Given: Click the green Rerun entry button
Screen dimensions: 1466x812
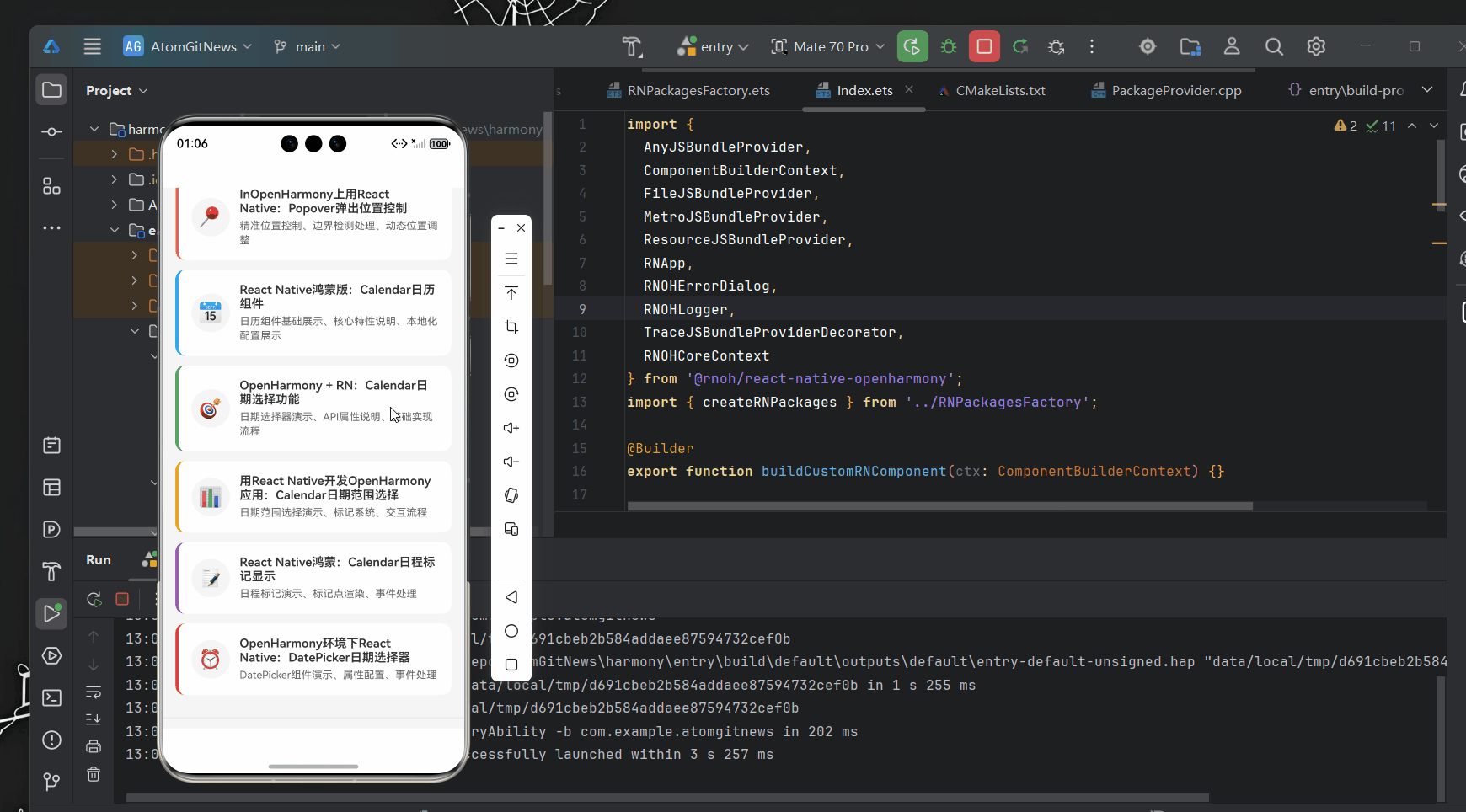Looking at the screenshot, I should click(x=912, y=46).
